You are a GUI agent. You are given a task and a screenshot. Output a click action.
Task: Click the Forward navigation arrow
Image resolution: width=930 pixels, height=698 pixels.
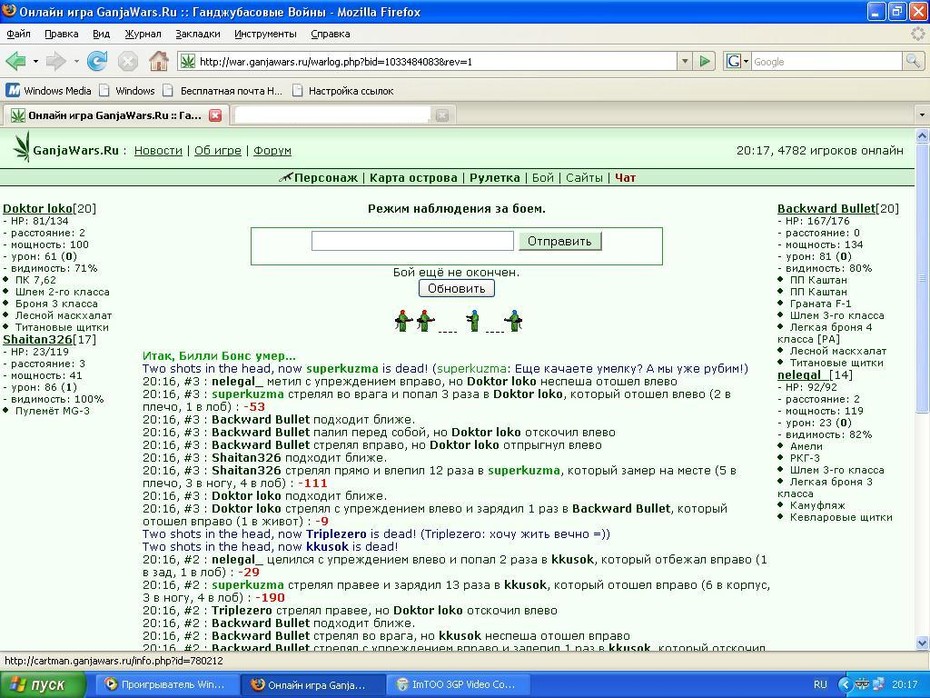coord(56,61)
